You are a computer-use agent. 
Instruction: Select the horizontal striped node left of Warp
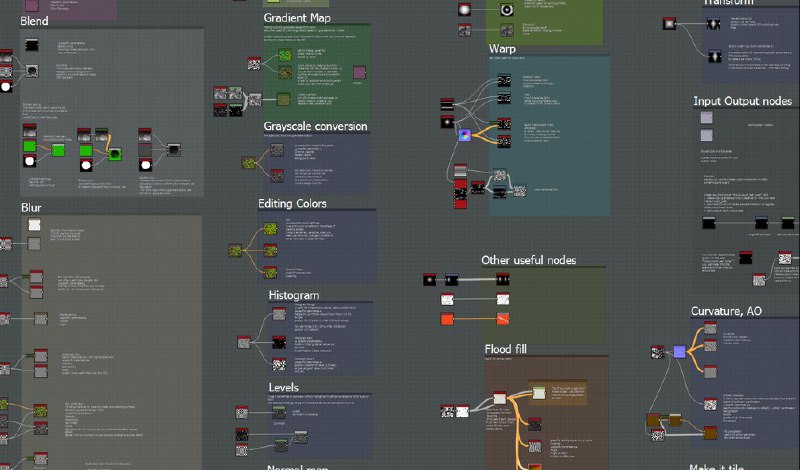pos(447,104)
